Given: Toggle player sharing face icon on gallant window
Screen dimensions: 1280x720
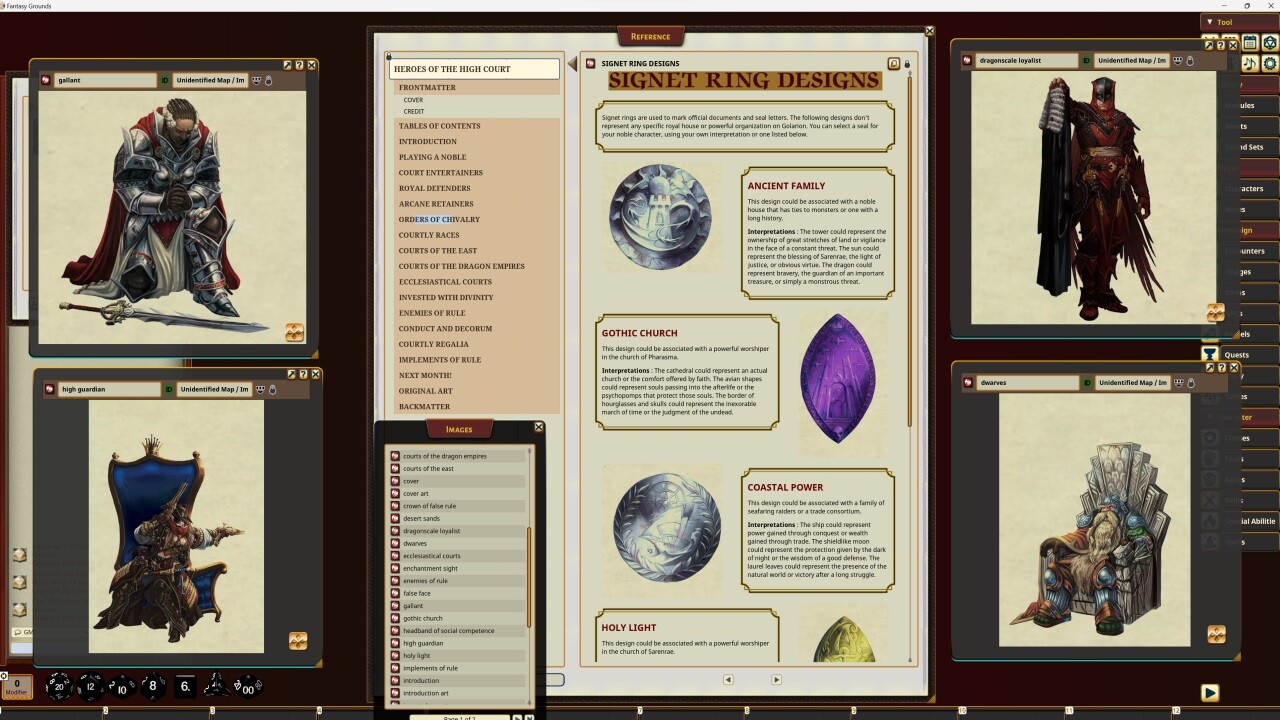Looking at the screenshot, I should [258, 80].
